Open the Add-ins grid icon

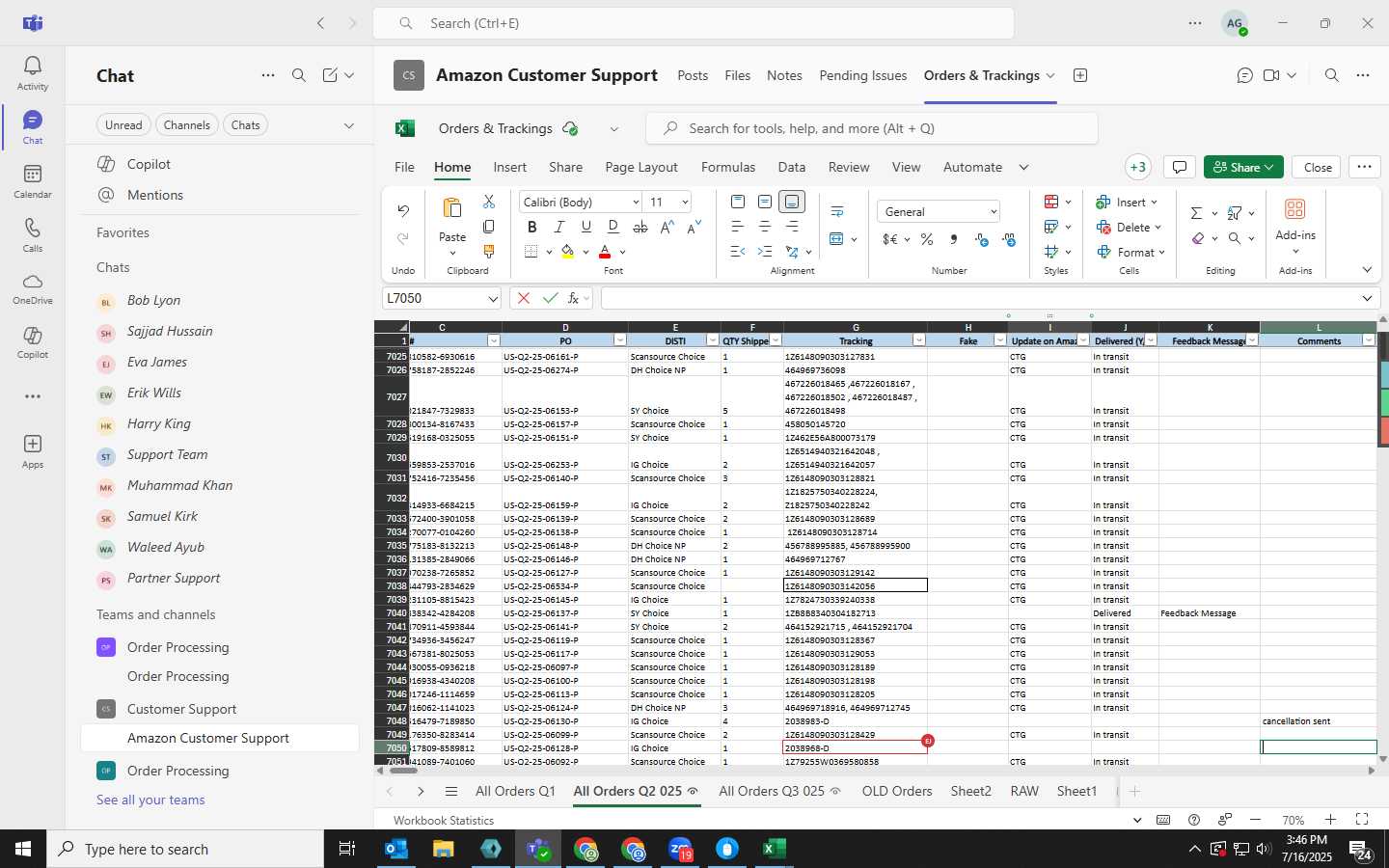coord(1294,209)
